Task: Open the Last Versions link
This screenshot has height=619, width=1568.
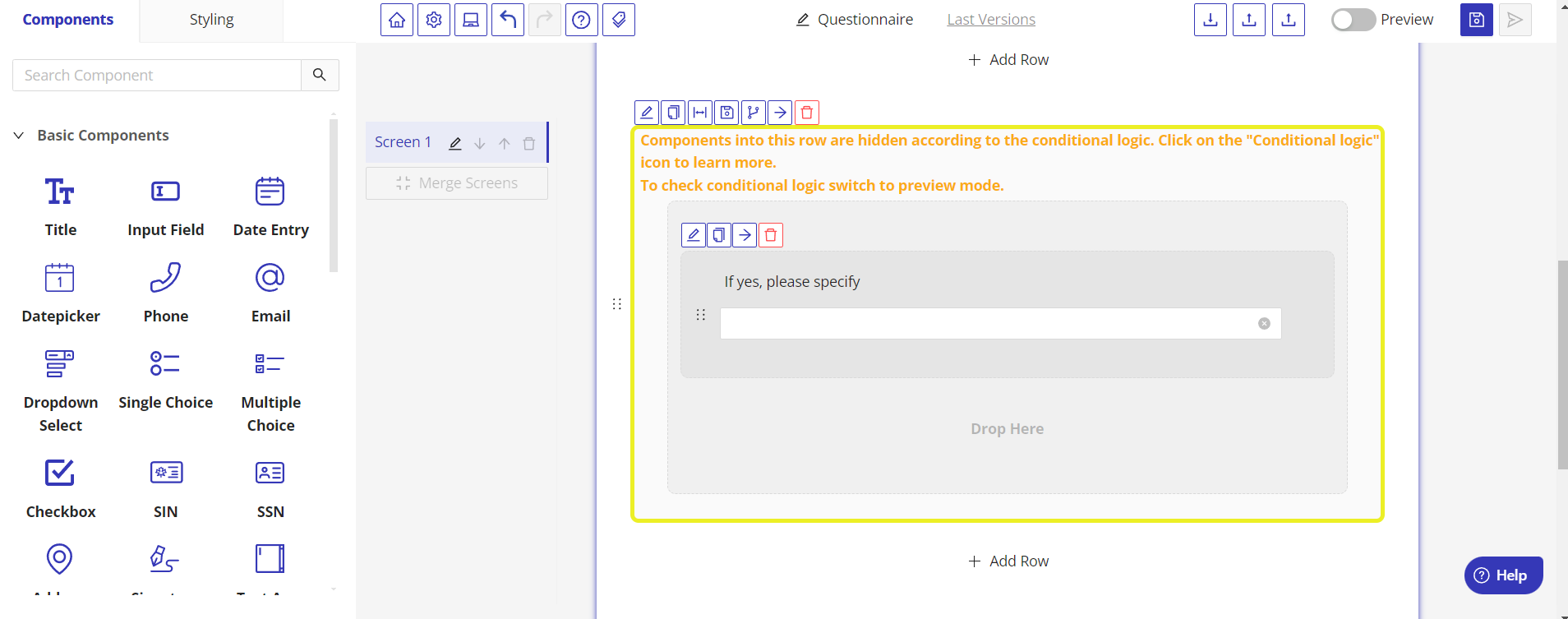Action: (x=990, y=20)
